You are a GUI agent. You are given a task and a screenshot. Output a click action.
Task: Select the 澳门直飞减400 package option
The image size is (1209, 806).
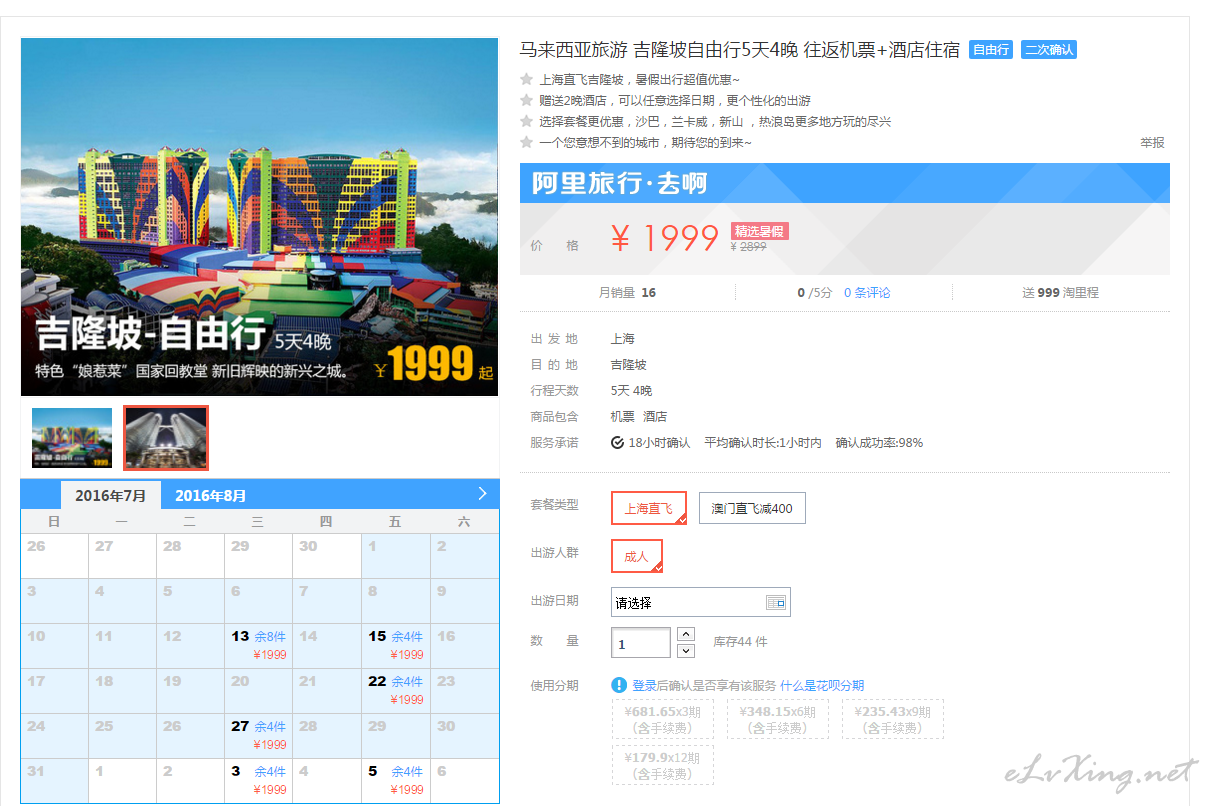coord(752,508)
